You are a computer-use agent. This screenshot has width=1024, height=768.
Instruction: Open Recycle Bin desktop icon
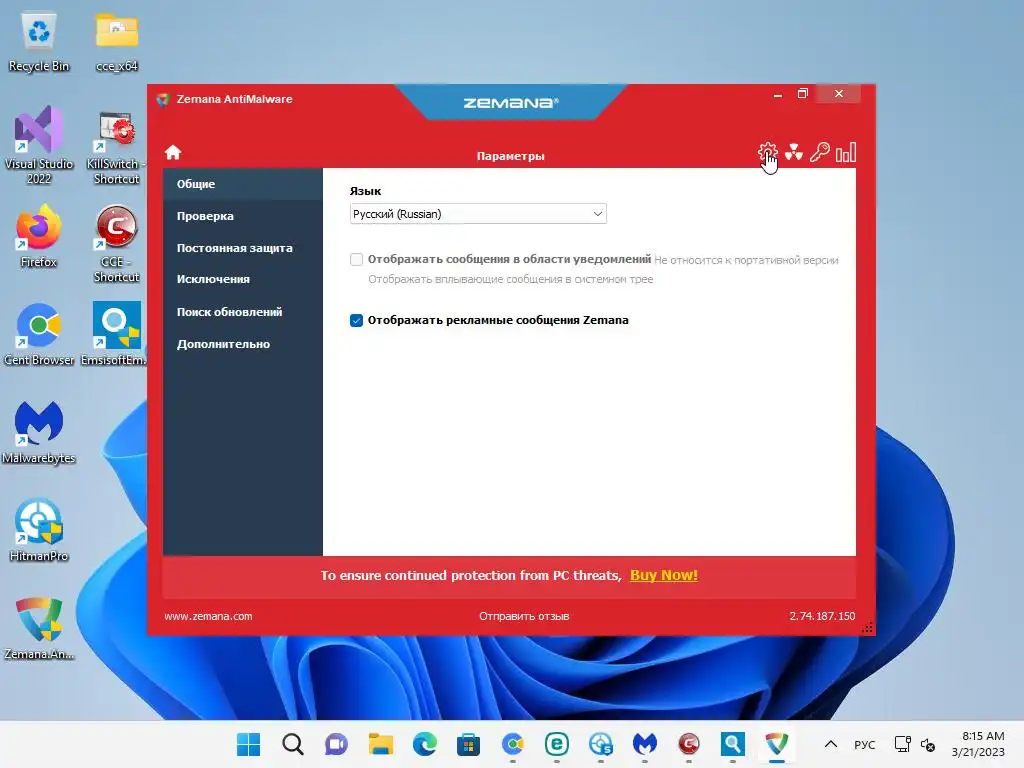(x=39, y=41)
